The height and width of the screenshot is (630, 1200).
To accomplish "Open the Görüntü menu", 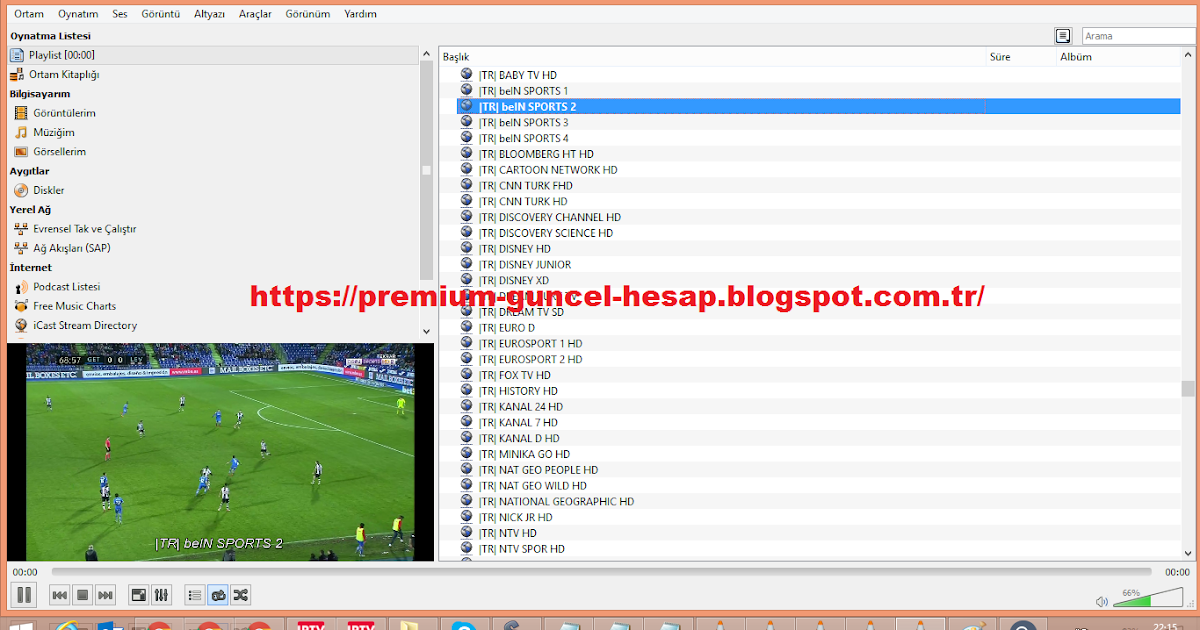I will 161,14.
